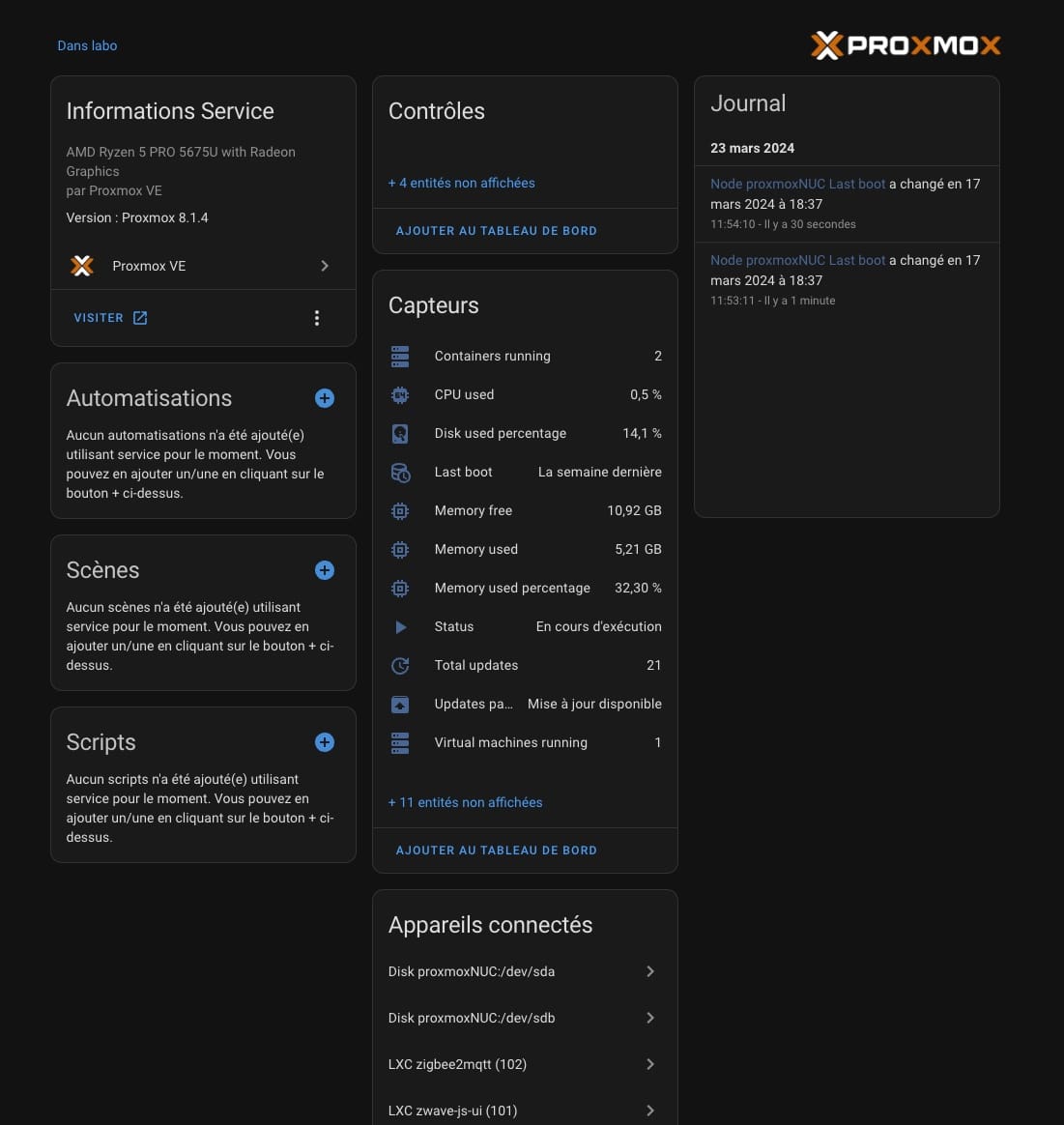Open first Node proxmoxNUC Last boot journal link
The width and height of the screenshot is (1064, 1125).
(x=798, y=184)
